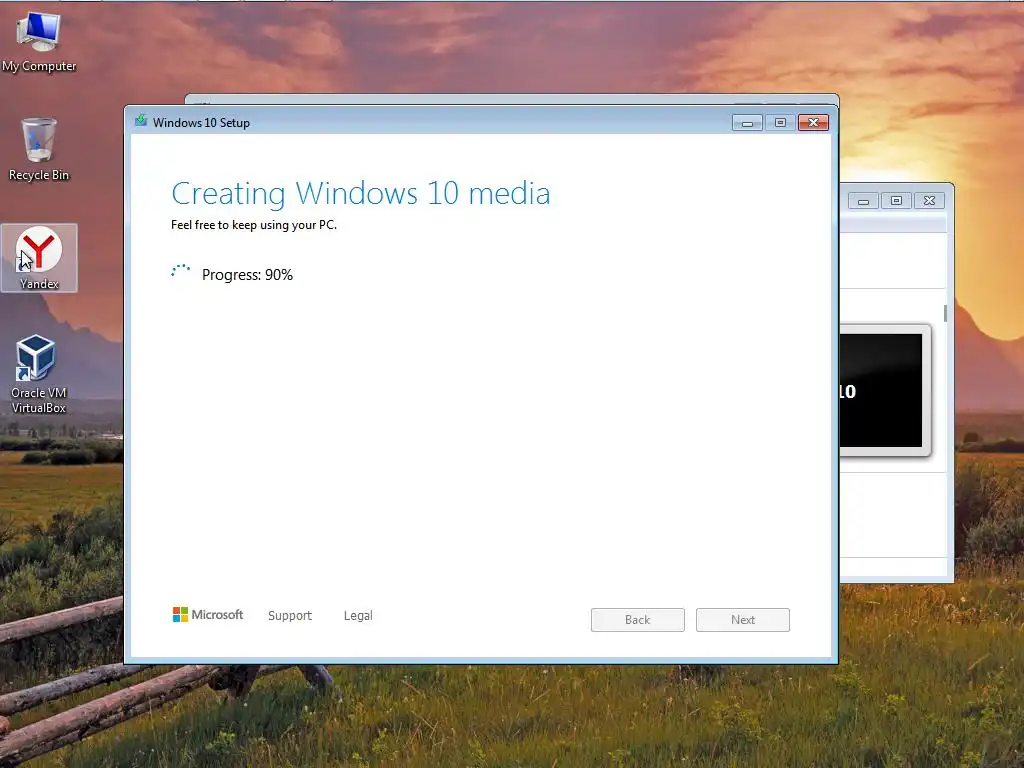Maximize the Windows 10 Setup window
This screenshot has width=1024, height=768.
coord(780,123)
